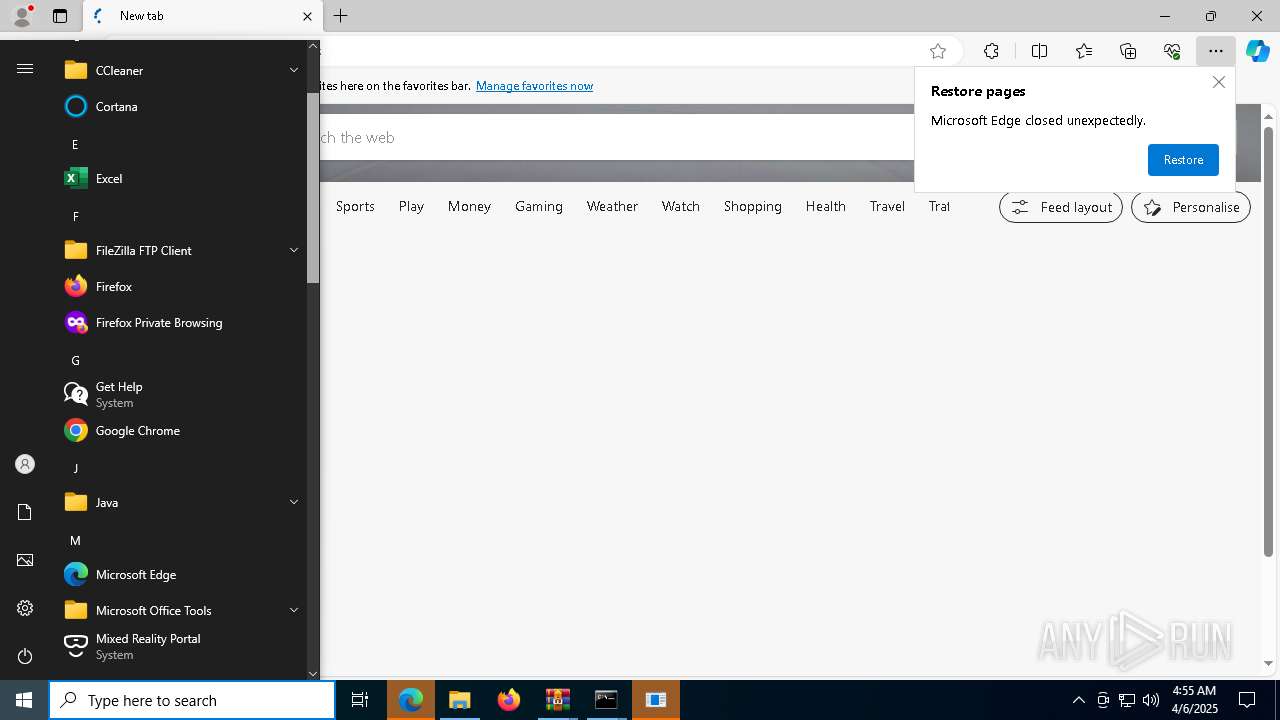Select the Weather feed tab
1280x720 pixels.
[x=612, y=206]
